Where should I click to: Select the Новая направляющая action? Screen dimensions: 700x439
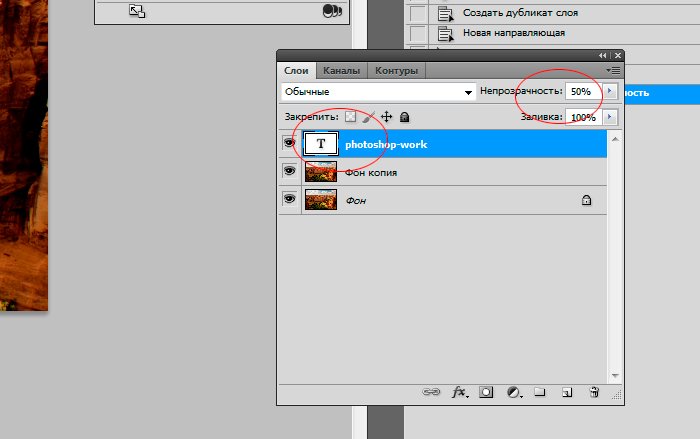[x=513, y=33]
